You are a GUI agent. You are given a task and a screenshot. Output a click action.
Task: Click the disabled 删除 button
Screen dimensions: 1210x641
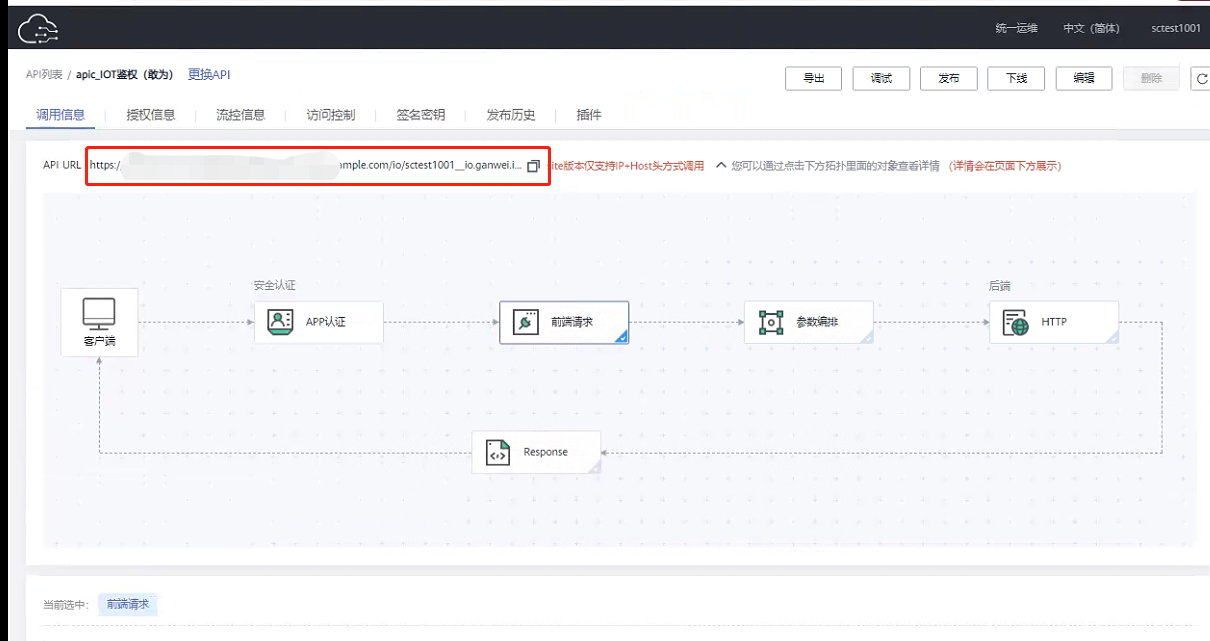point(1151,79)
